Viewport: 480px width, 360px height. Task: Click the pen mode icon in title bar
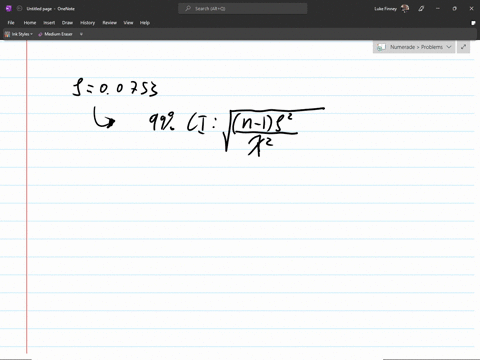point(421,9)
